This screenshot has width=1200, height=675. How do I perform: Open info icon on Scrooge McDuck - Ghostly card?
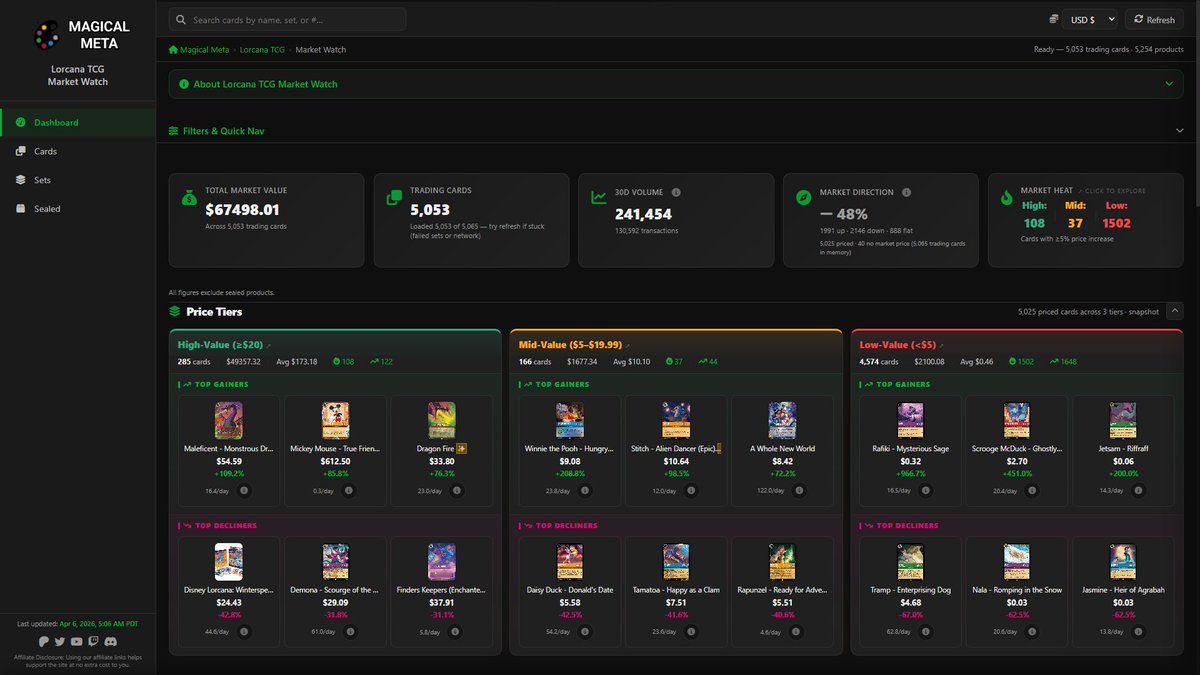tap(1033, 491)
